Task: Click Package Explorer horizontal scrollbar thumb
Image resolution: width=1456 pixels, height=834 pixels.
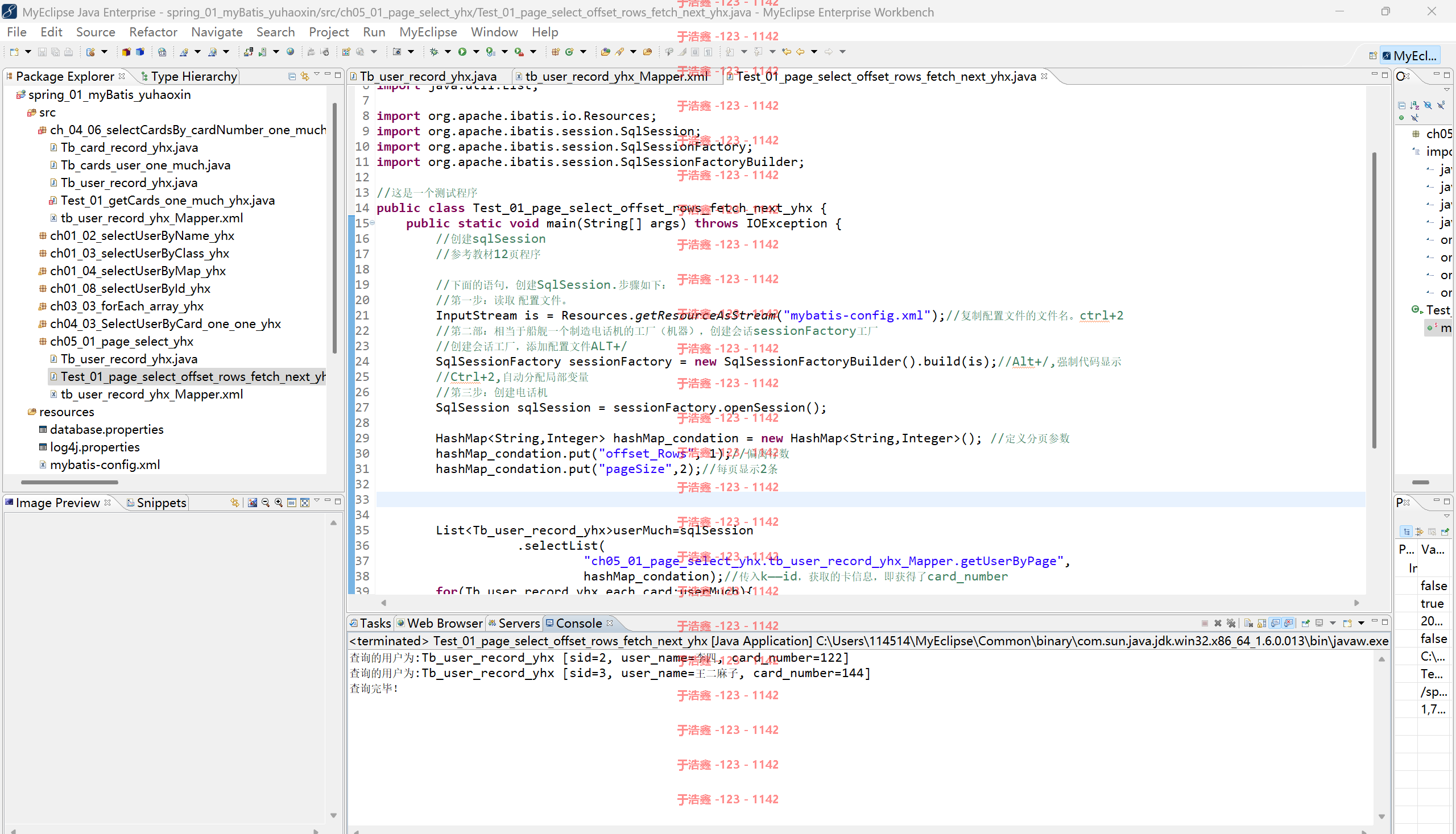Action: [69, 482]
